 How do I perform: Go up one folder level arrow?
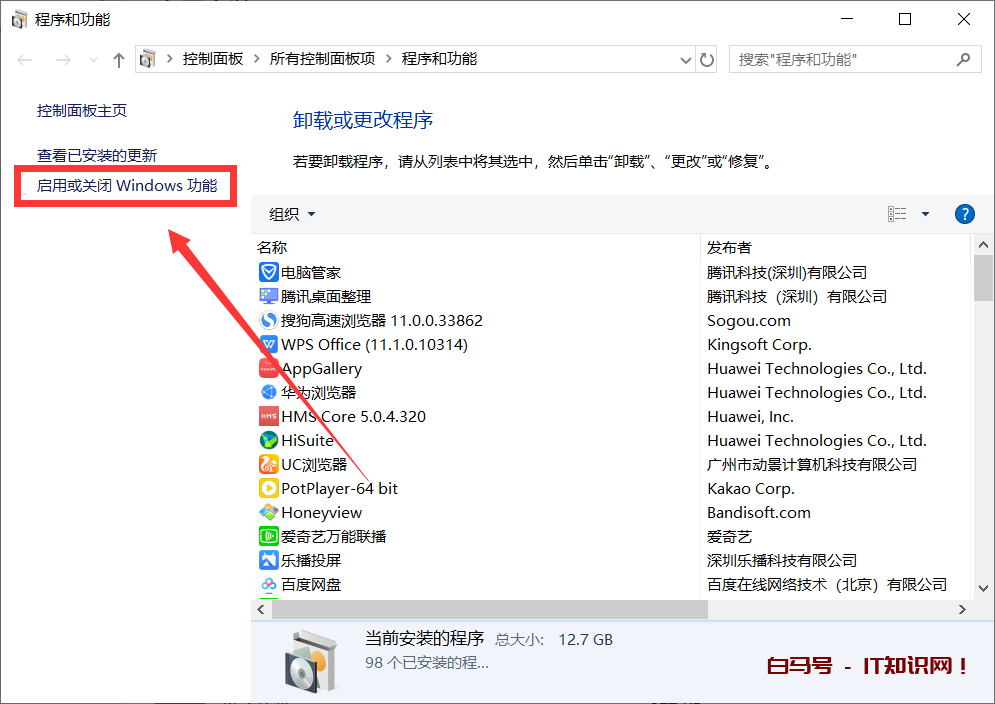(x=119, y=60)
